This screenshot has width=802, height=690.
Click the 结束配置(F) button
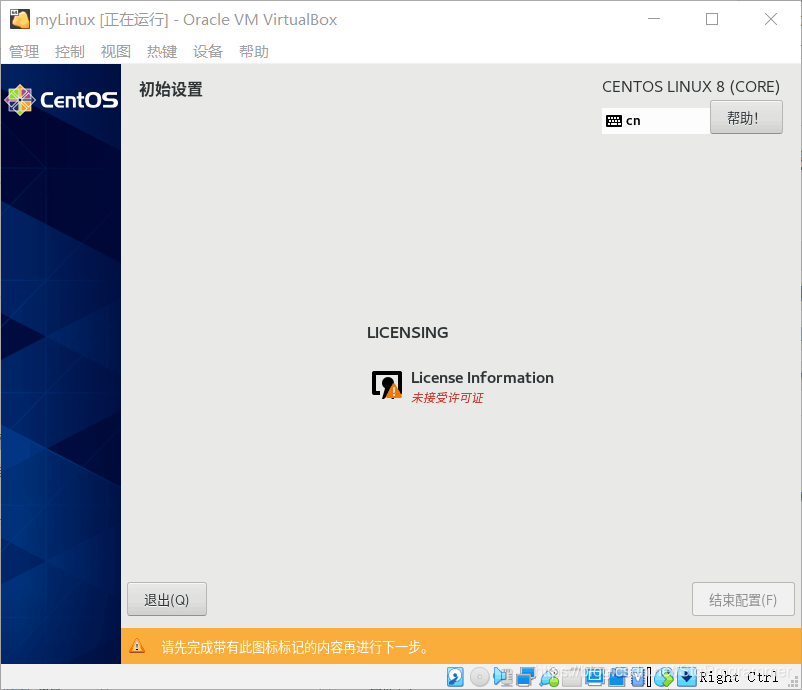coord(743,599)
